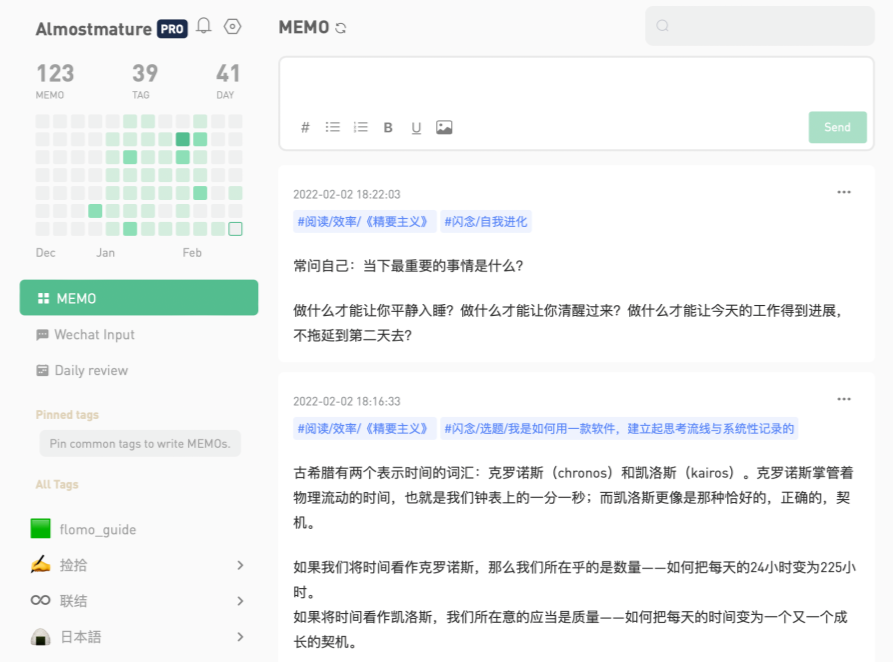Open the #闪念/选题 tag link
The width and height of the screenshot is (893, 662).
click(619, 428)
